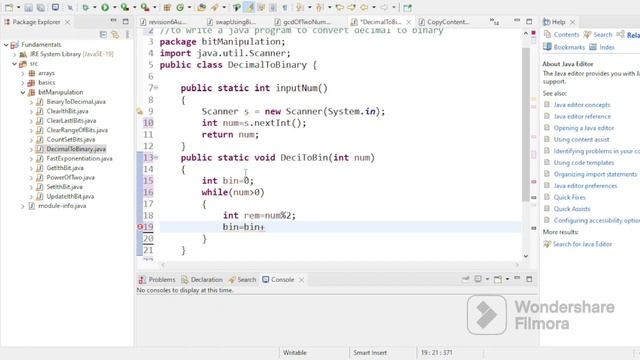The width and height of the screenshot is (640, 360).
Task: Create a New Java Package from the toolbar
Action: point(167,7)
